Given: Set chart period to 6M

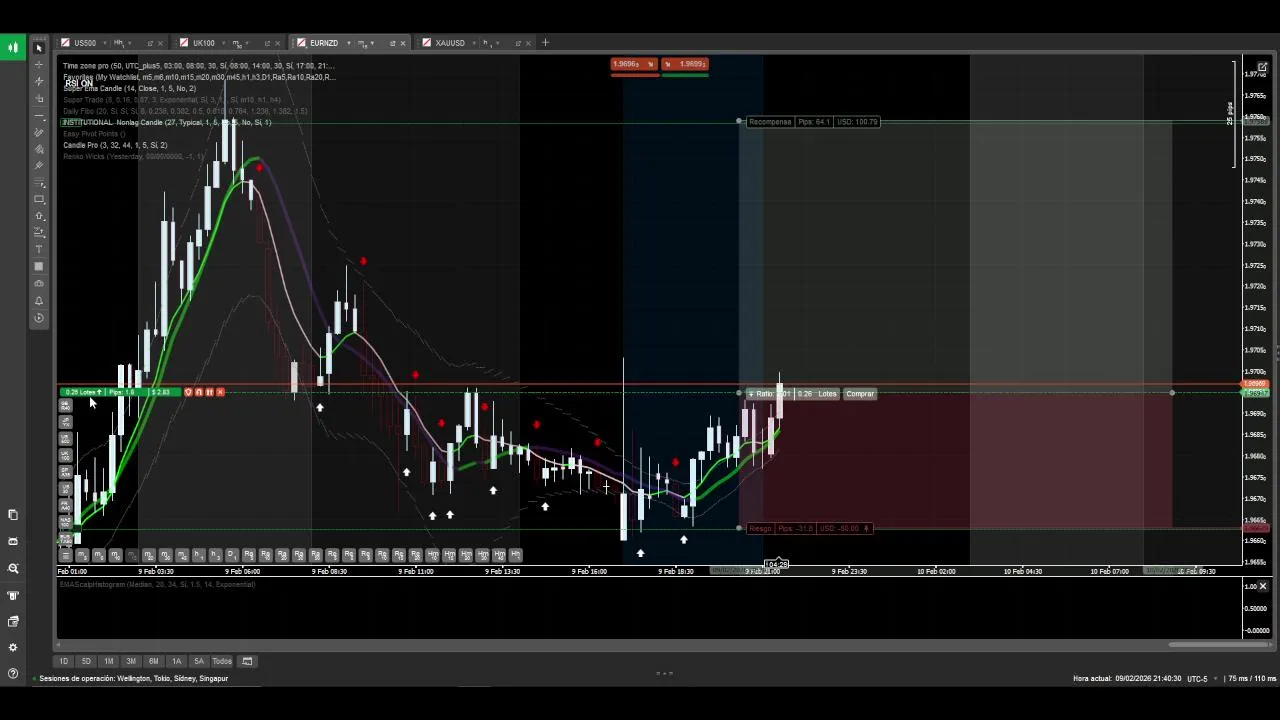Looking at the screenshot, I should 154,661.
